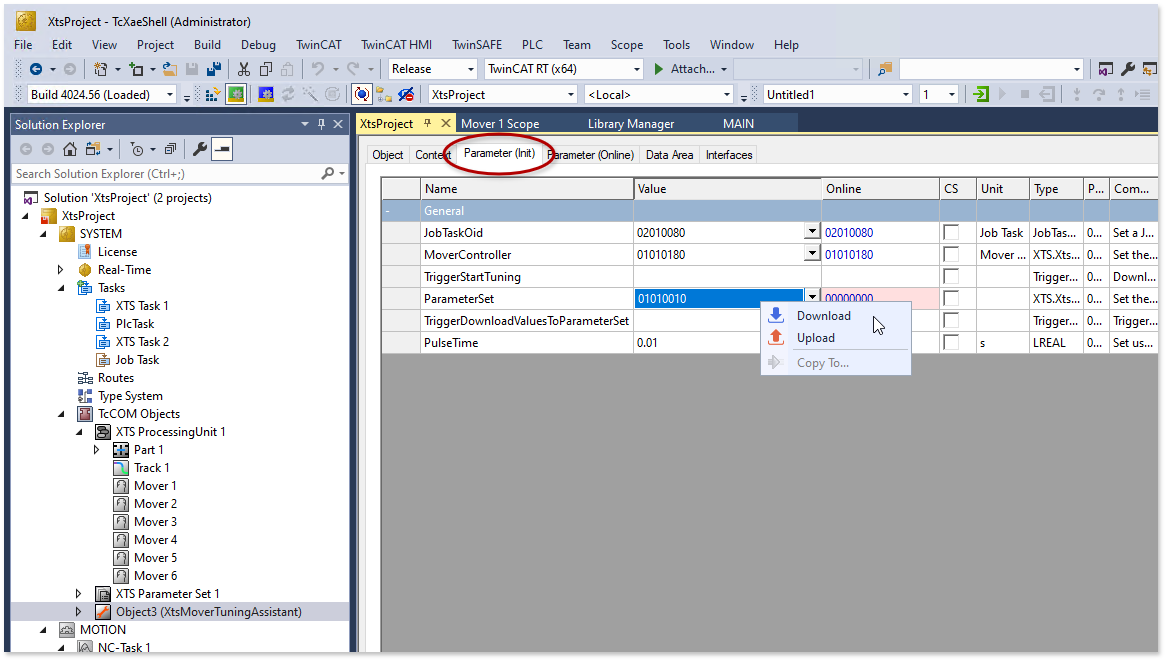Toggle the CS checkbox for PulseTime
Screen dimensions: 1166x660
[950, 343]
